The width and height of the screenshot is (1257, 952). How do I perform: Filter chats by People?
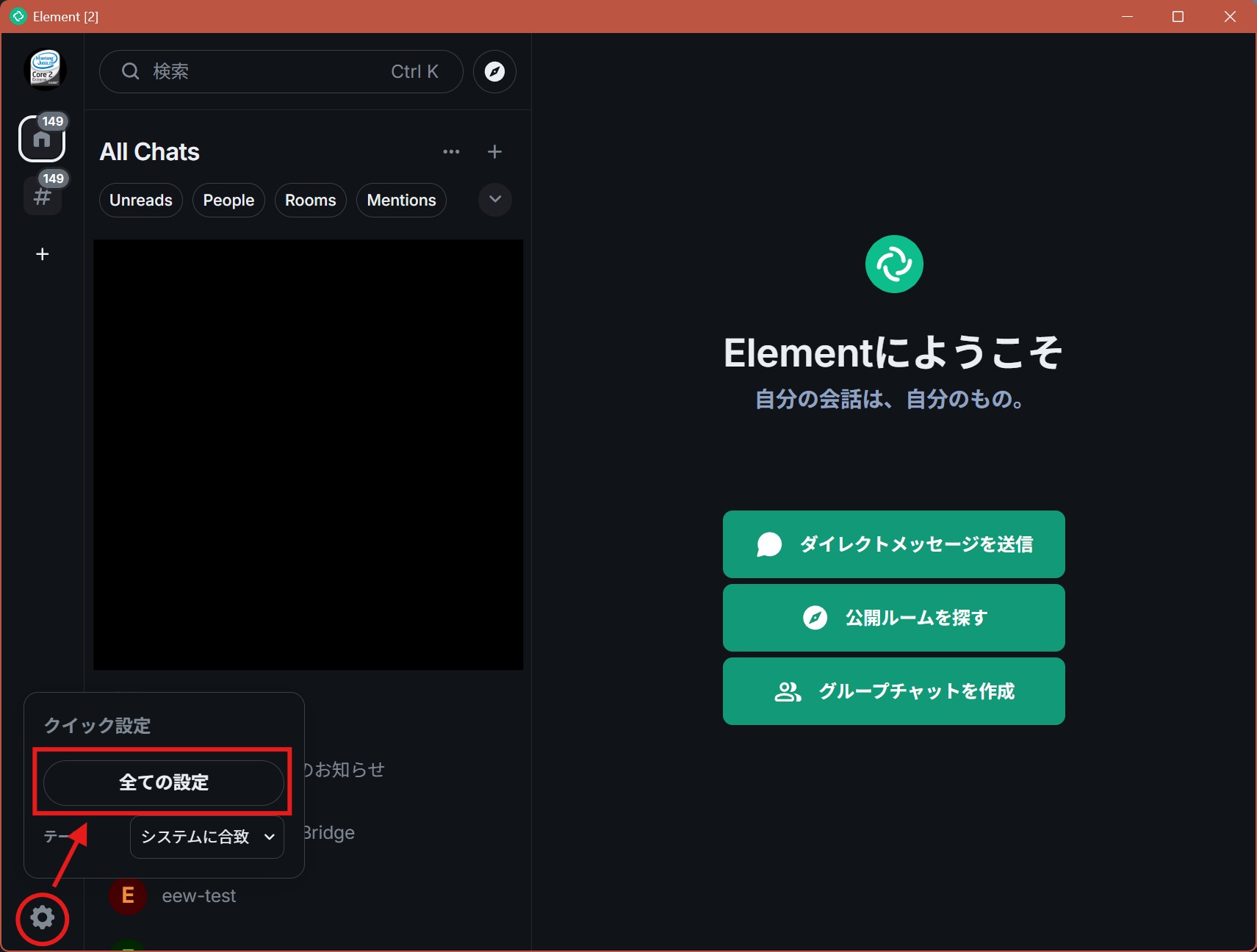[228, 201]
